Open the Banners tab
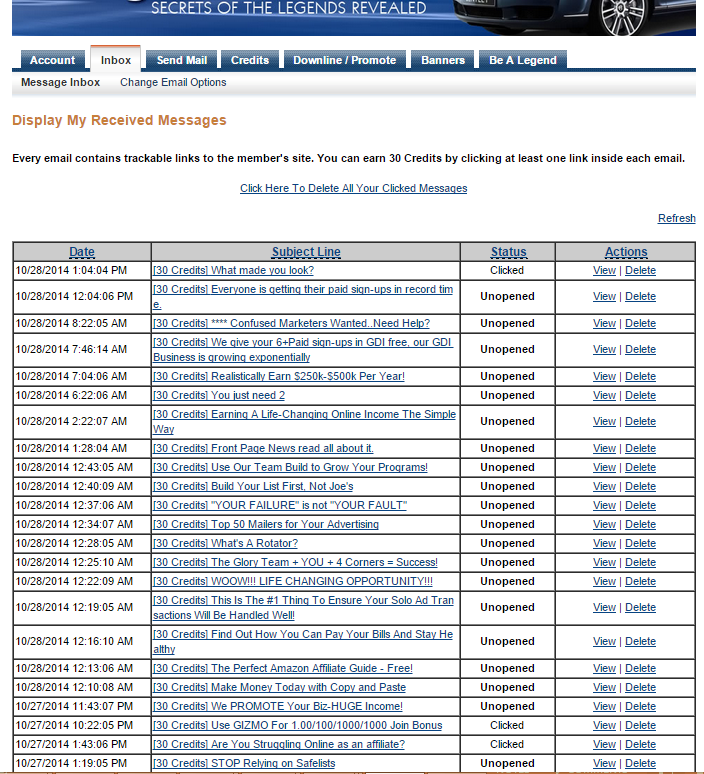The height and width of the screenshot is (774, 704). point(443,60)
